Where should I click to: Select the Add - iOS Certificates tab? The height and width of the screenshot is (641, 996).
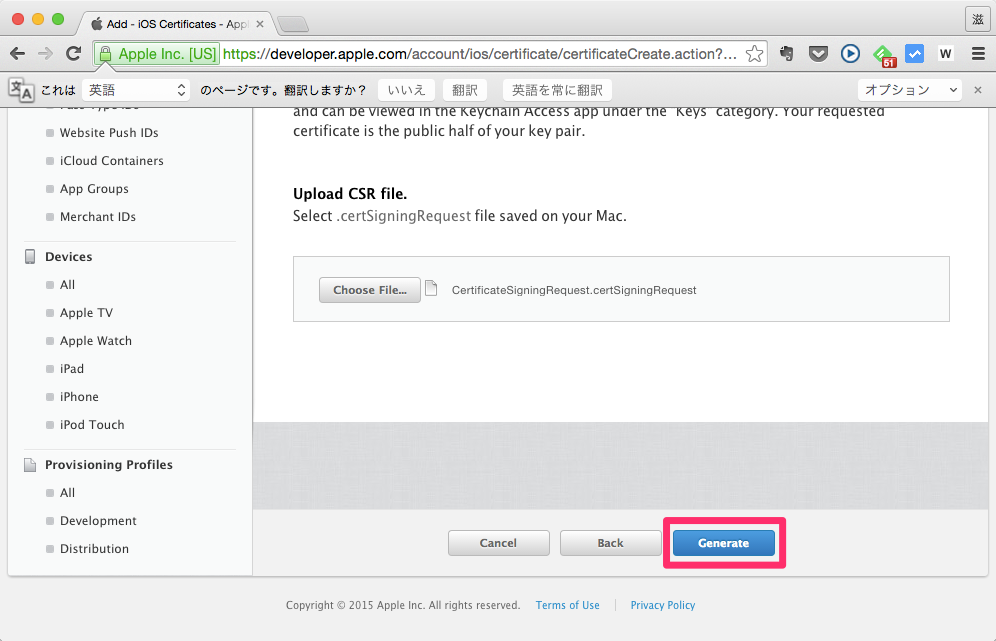(177, 24)
